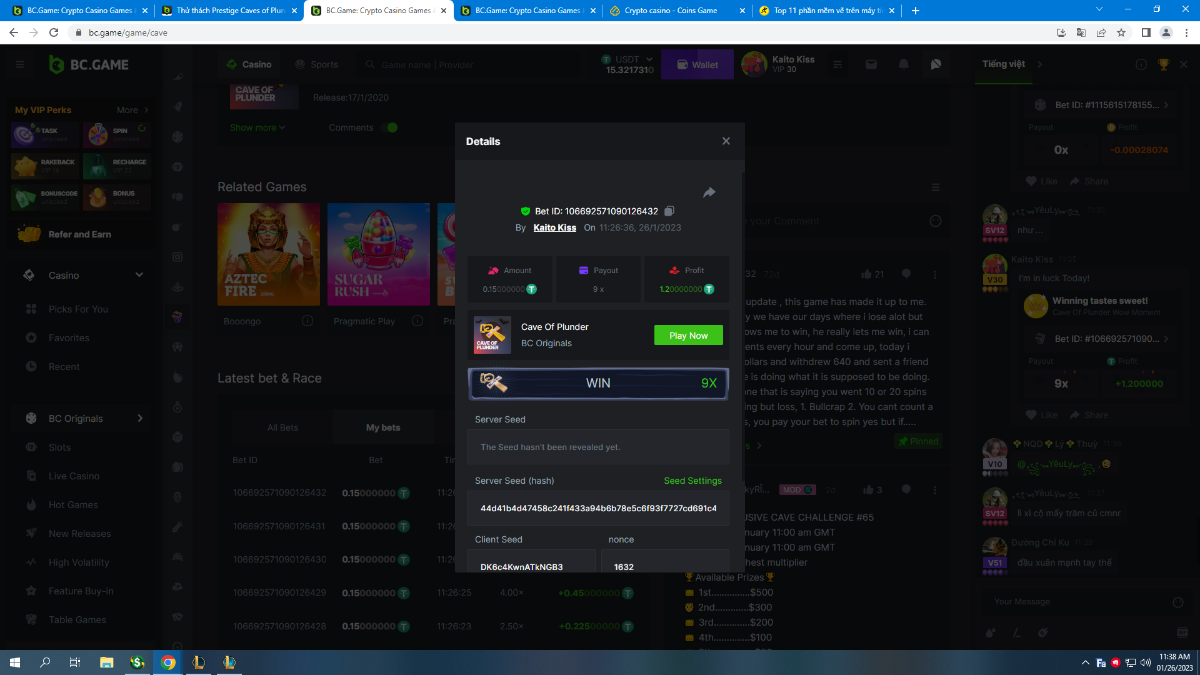1200x675 pixels.
Task: Open the hamburger menu beside BC.GAME logo
Action: pos(19,65)
